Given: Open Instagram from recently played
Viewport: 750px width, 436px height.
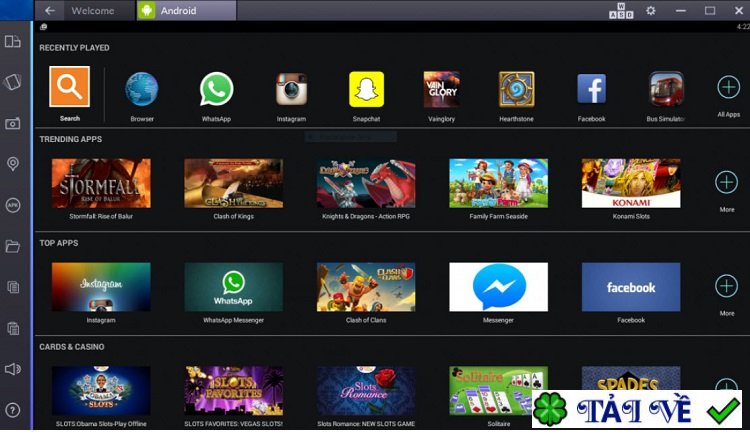Looking at the screenshot, I should 291,89.
